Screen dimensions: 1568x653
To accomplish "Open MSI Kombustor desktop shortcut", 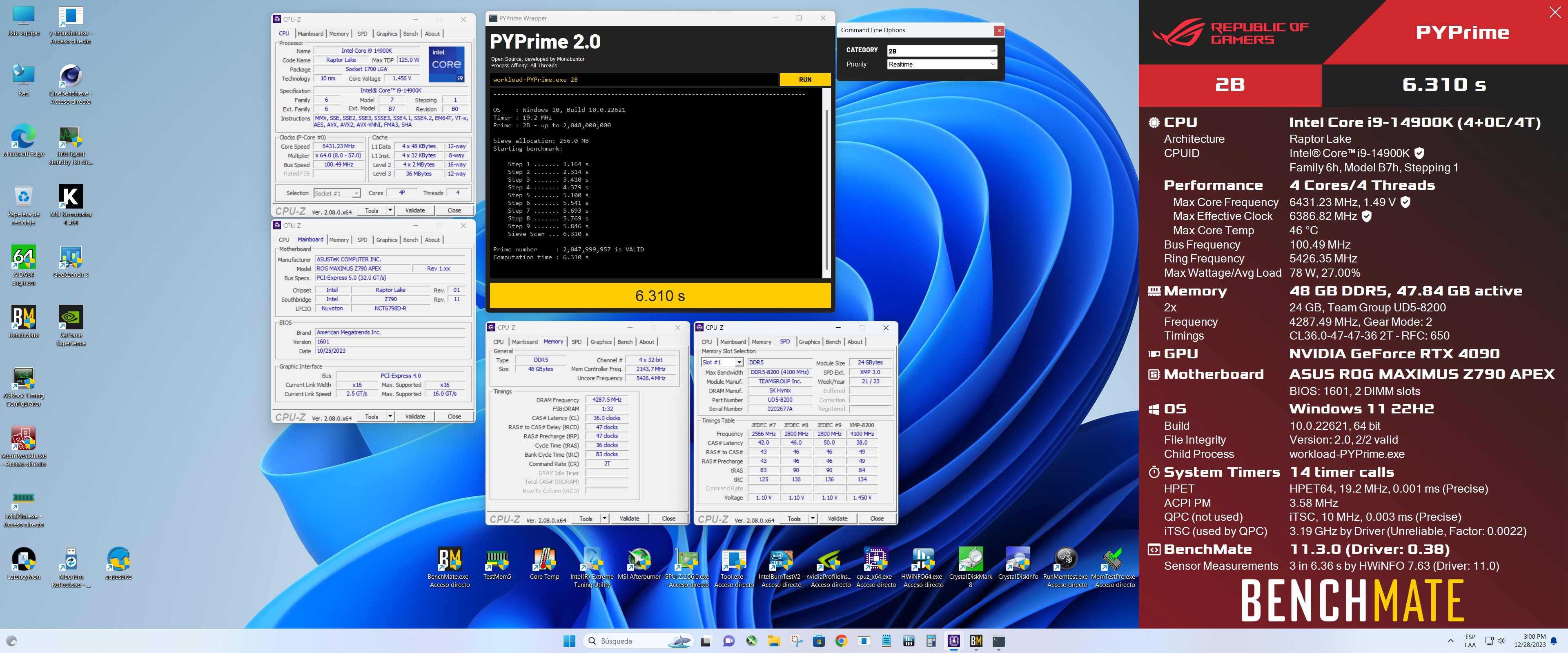I will click(x=71, y=204).
